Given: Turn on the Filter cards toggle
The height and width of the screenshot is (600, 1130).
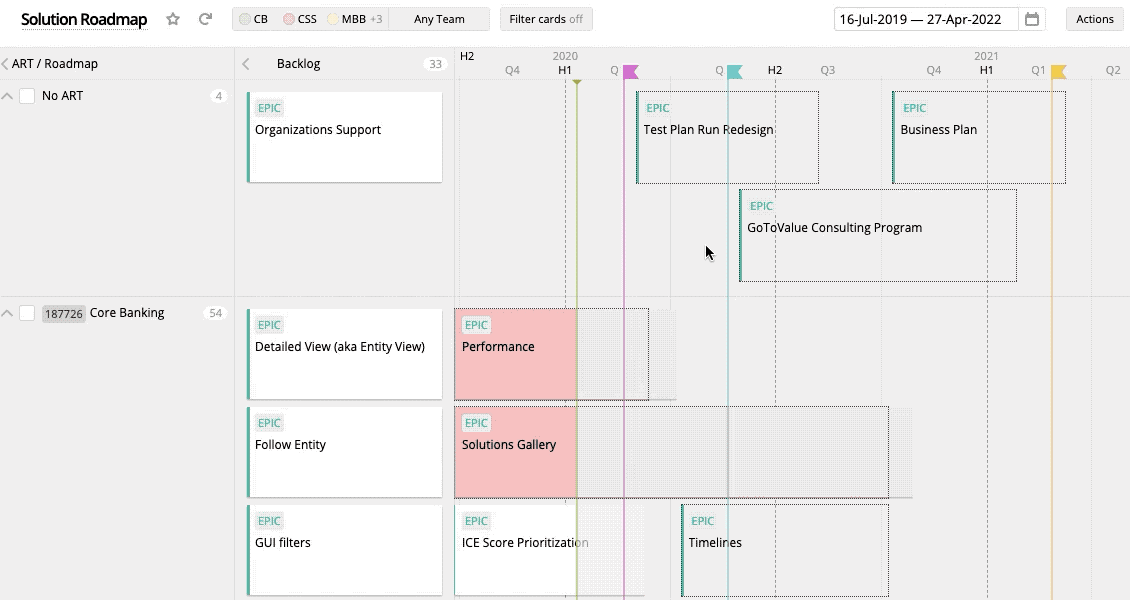Looking at the screenshot, I should coord(546,18).
